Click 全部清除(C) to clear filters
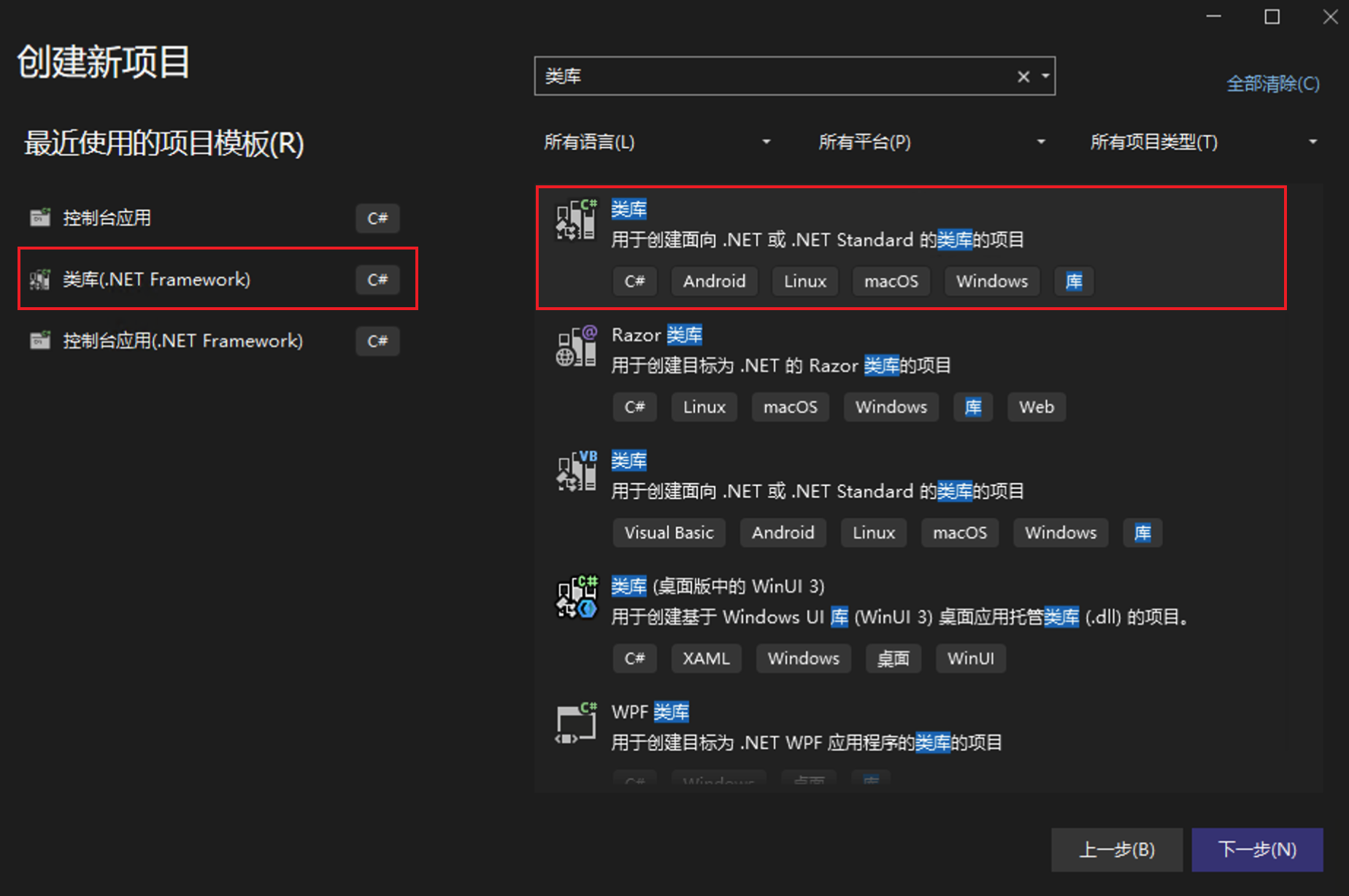 pyautogui.click(x=1273, y=83)
